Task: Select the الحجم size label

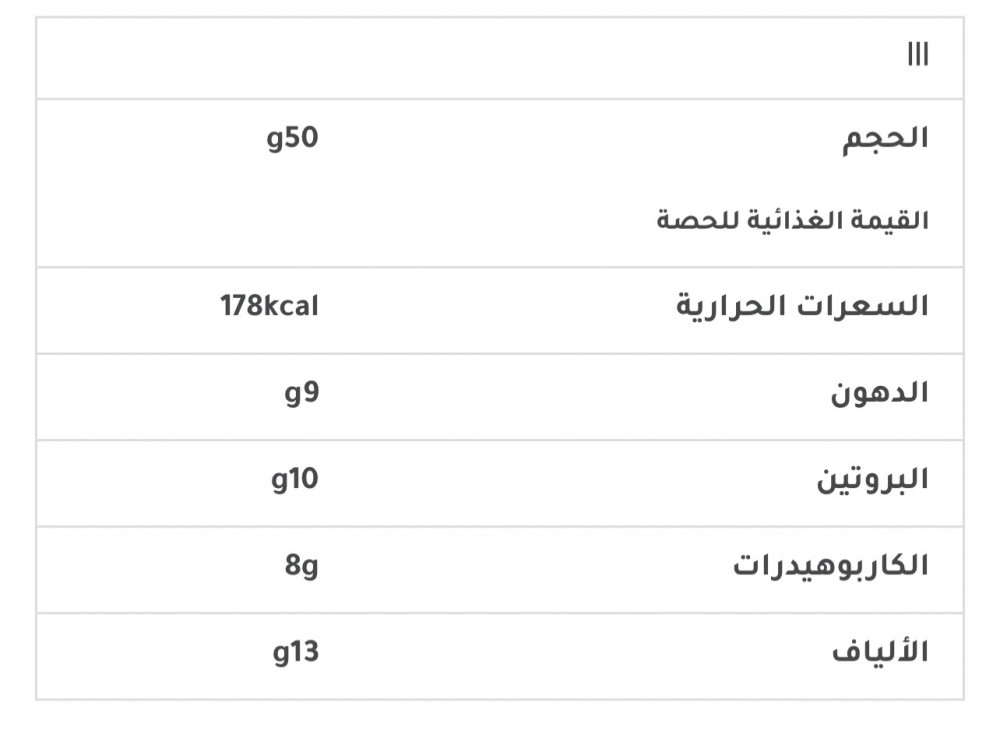Action: 886,138
